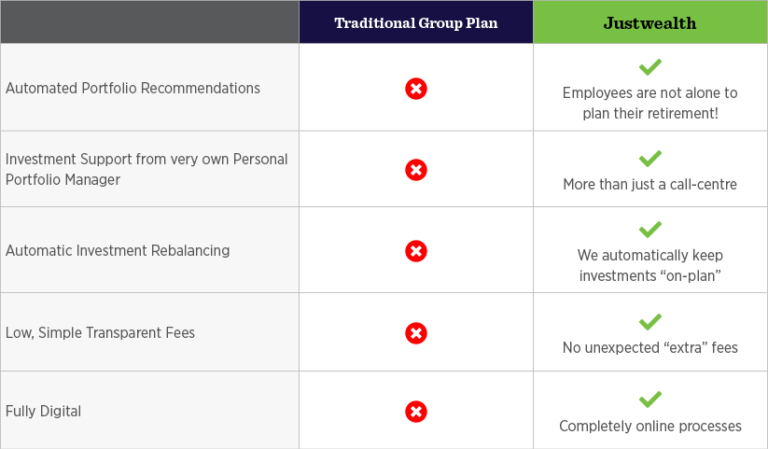This screenshot has height=449, width=768.
Task: Click green checkmark above 'Completely online processes'
Action: click(x=650, y=400)
